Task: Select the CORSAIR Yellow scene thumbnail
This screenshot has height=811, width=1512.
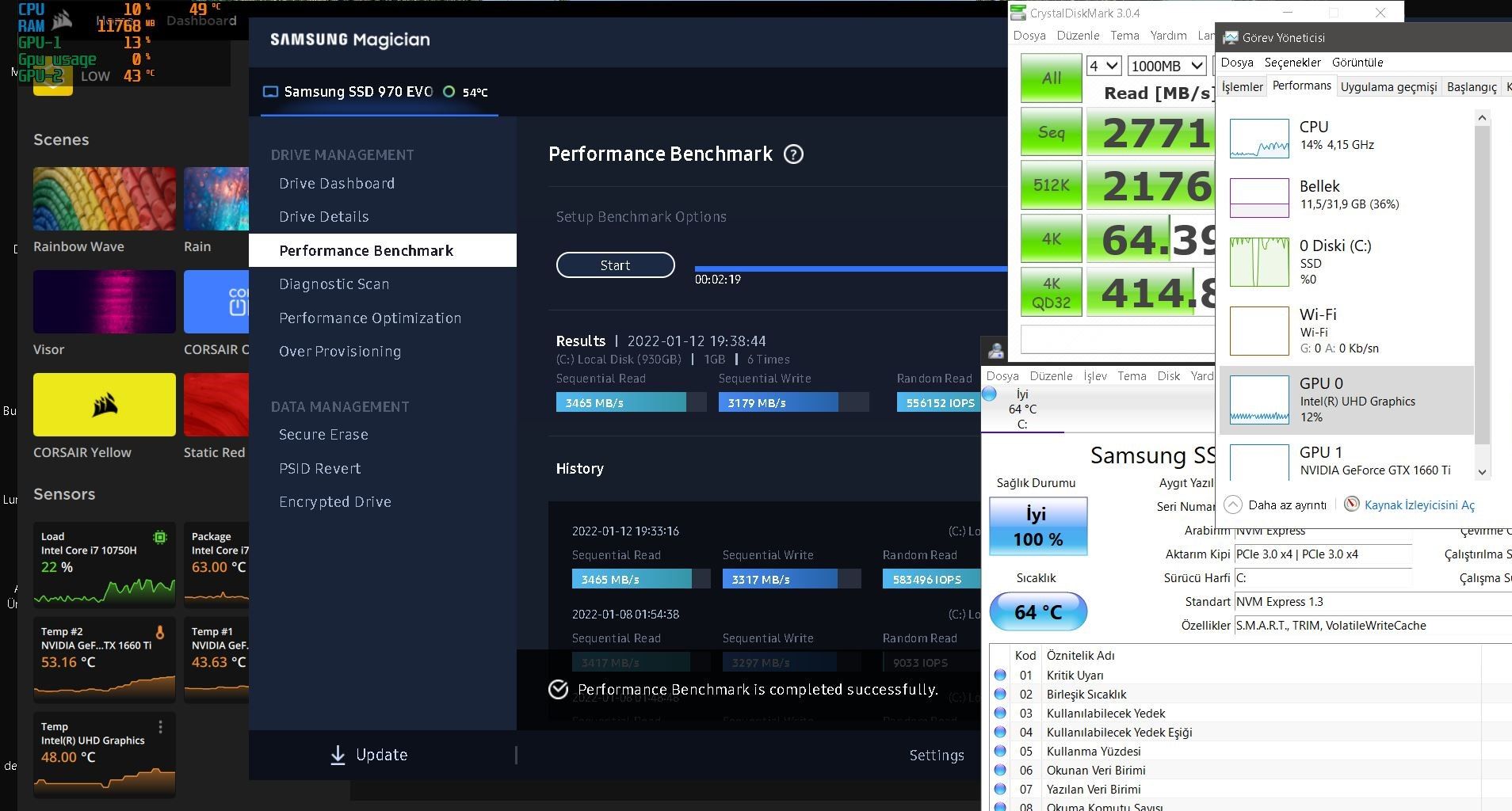Action: coord(105,405)
